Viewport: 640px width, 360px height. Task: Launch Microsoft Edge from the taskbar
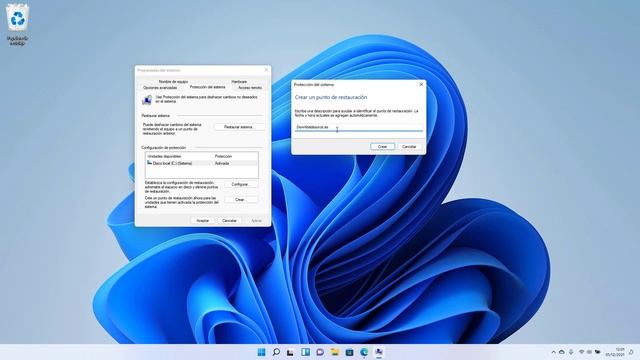(x=364, y=352)
